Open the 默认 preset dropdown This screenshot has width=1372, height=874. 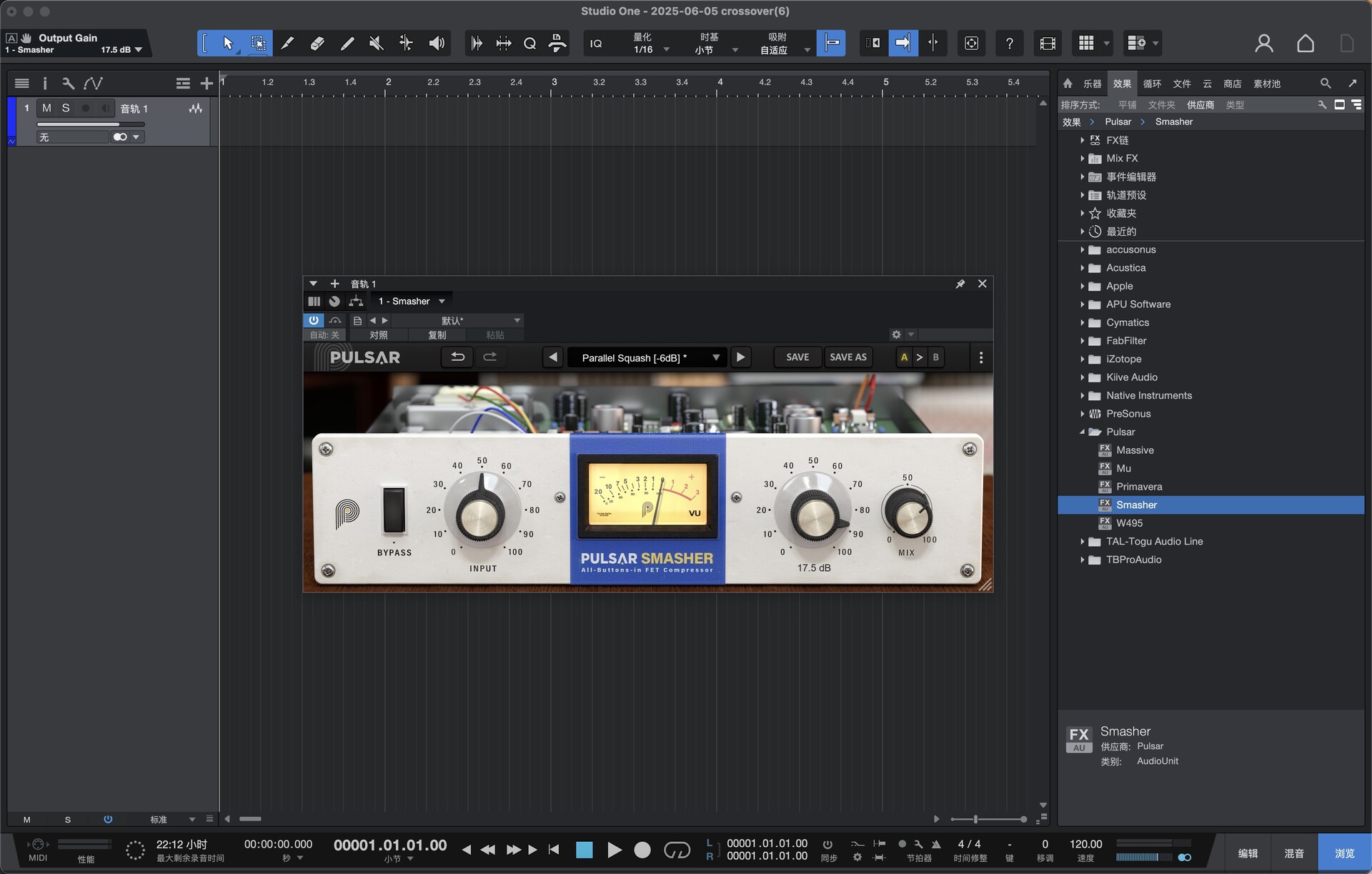[x=458, y=320]
